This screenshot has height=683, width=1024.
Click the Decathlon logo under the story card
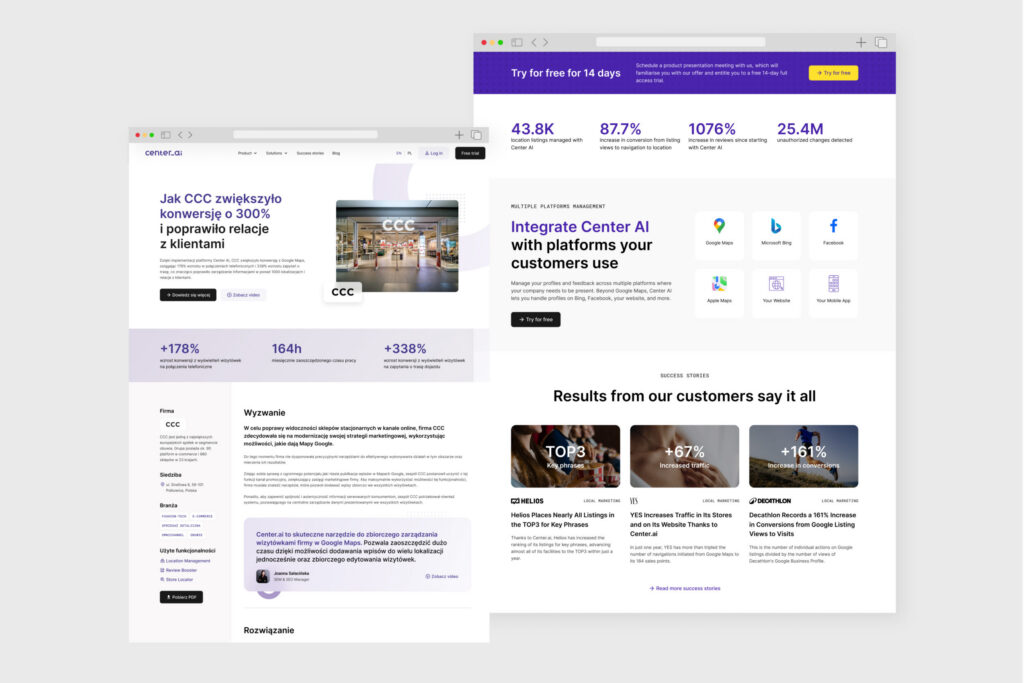coord(770,501)
